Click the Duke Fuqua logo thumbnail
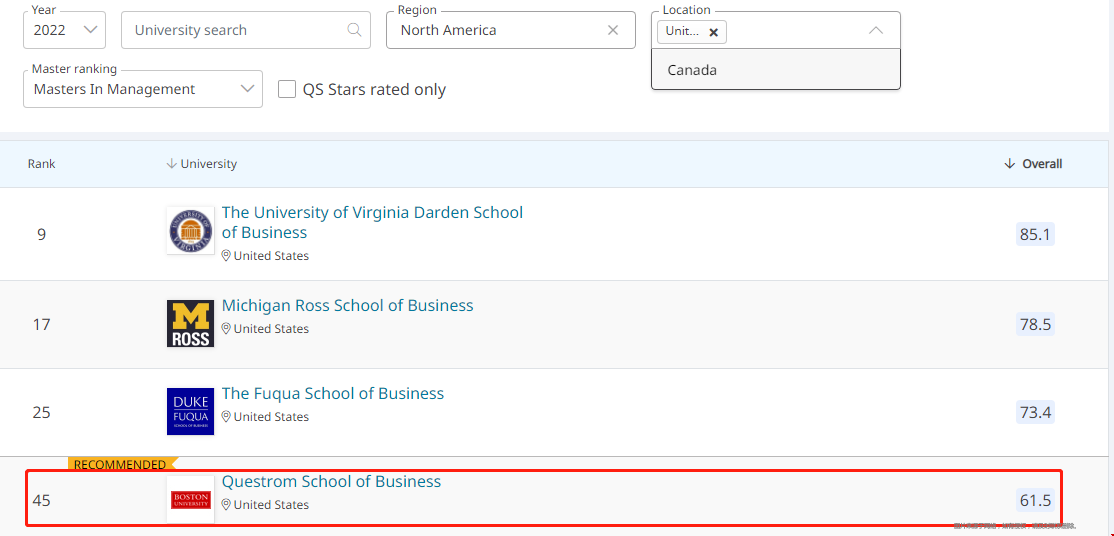Image resolution: width=1114 pixels, height=536 pixels. coord(190,412)
